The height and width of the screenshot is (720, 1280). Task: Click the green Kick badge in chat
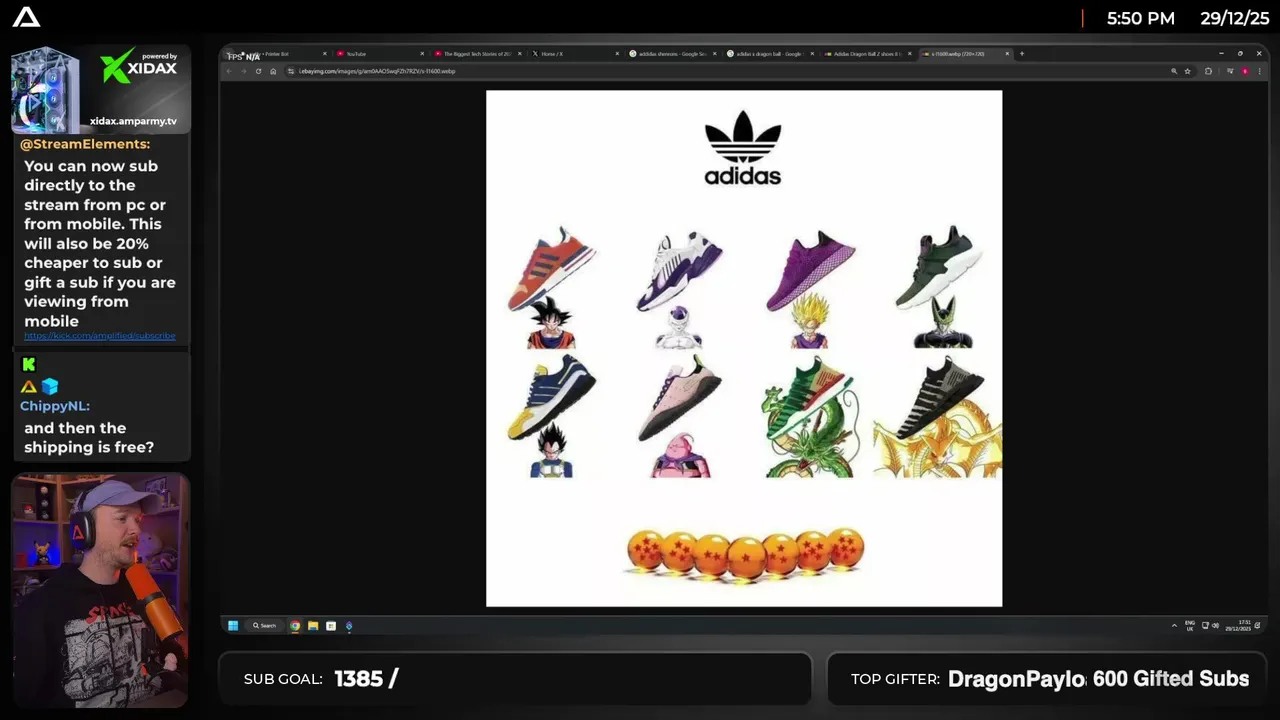pyautogui.click(x=29, y=365)
